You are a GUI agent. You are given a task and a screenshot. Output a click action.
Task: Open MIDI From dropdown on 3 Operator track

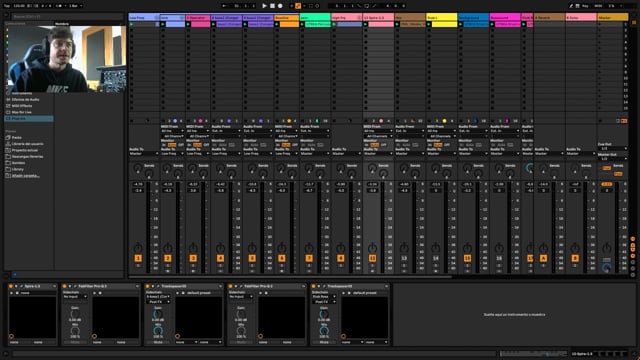tap(198, 131)
